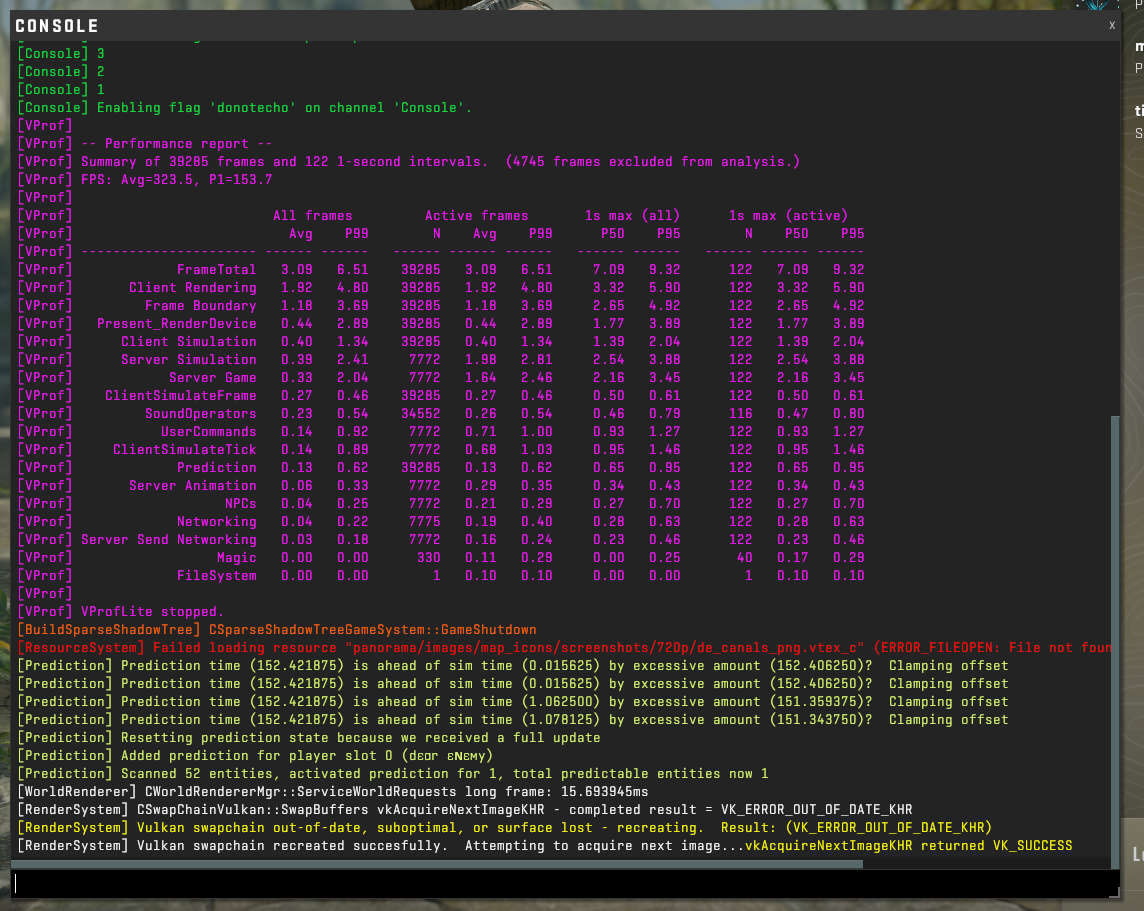Click the Prediction row label in VProf table
1144x911 pixels.
[216, 468]
